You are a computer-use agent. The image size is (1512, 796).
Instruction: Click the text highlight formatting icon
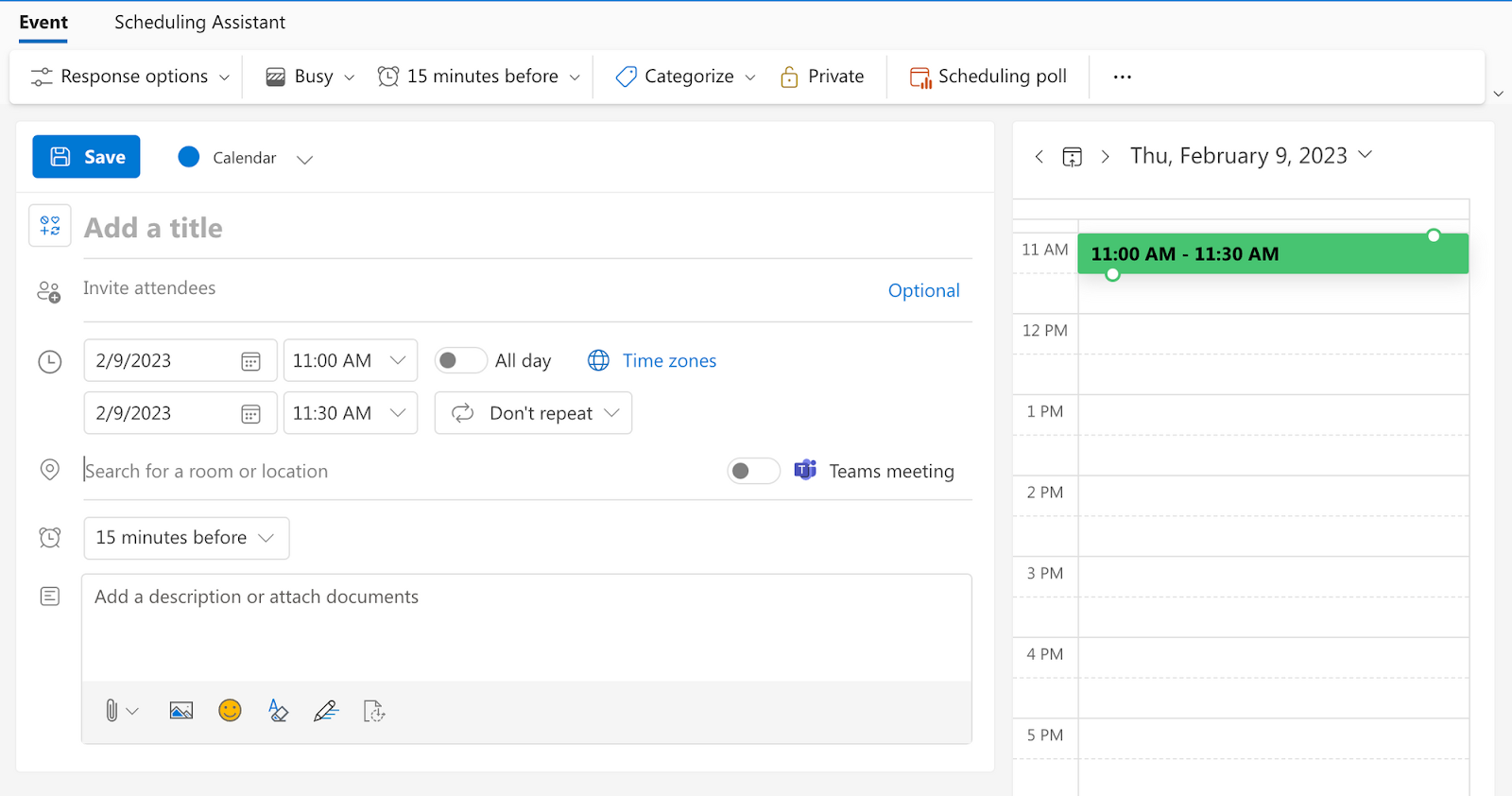coord(278,711)
